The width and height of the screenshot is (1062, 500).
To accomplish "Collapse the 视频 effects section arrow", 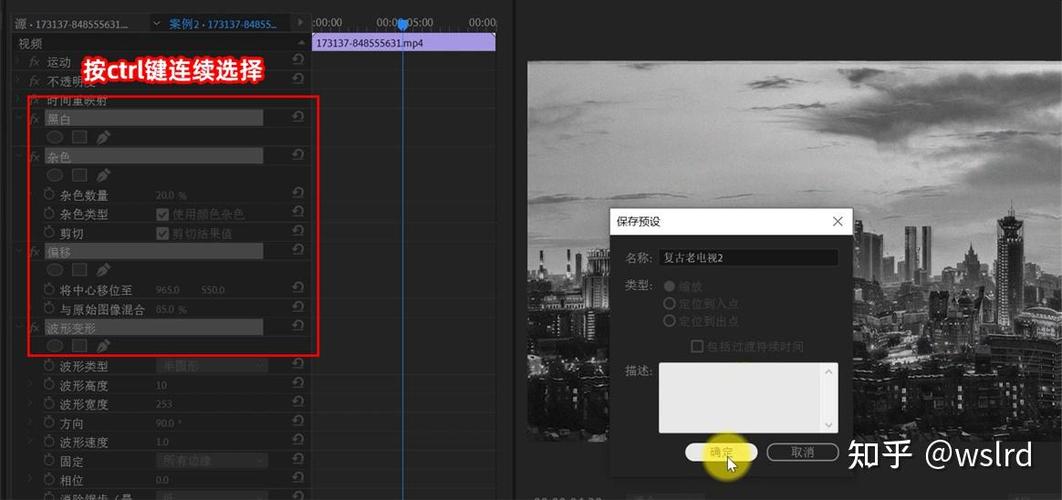I will point(301,43).
